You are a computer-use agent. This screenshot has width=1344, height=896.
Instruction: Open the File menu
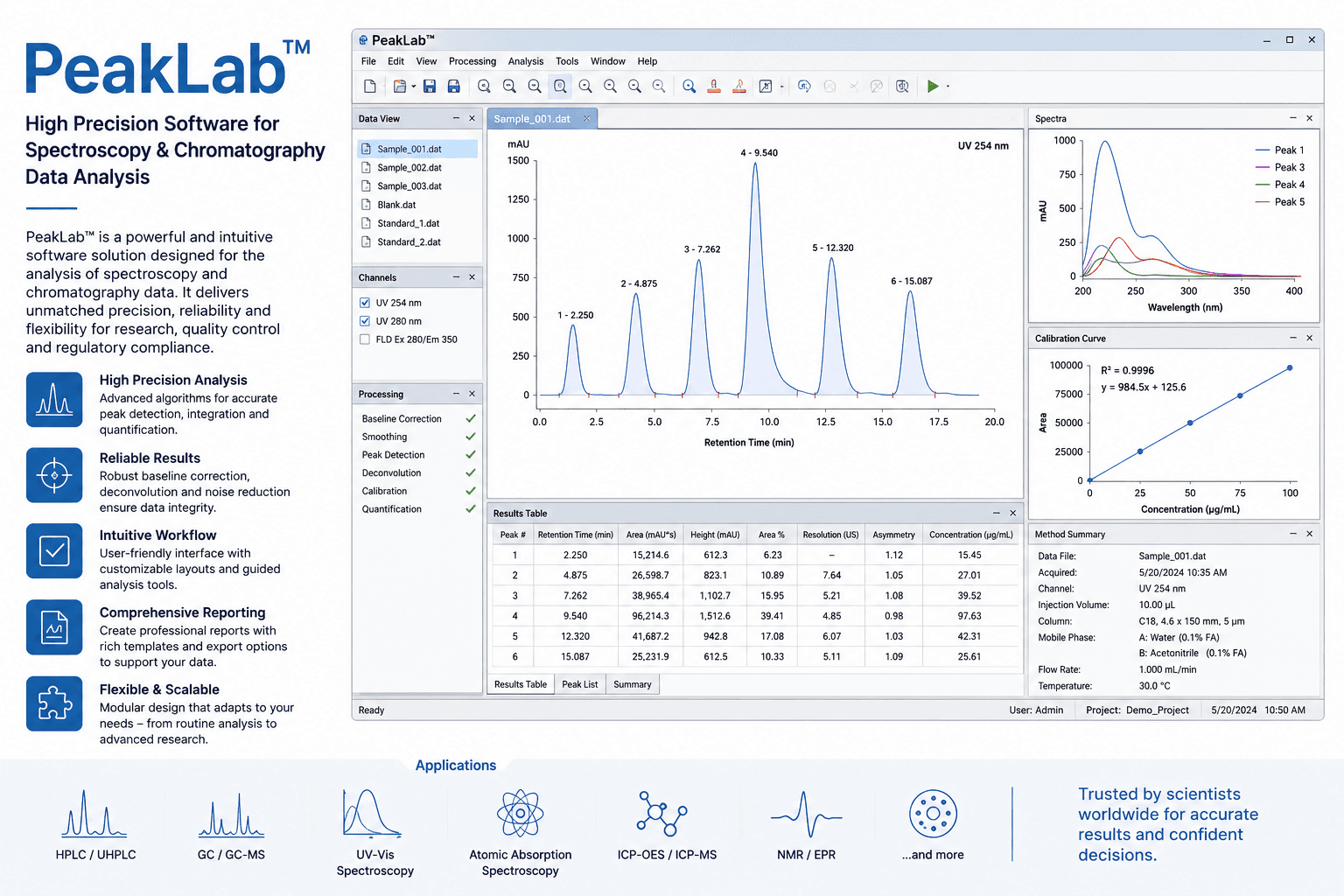368,61
